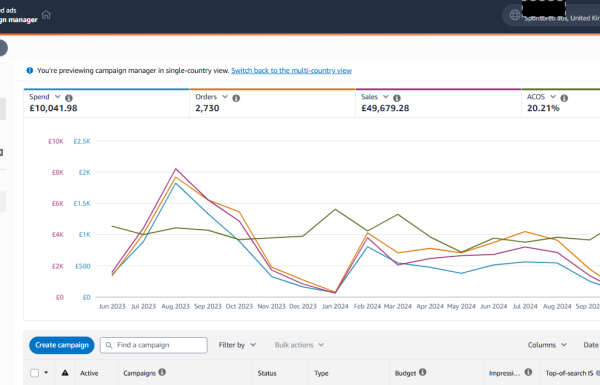Follow Switch back to multi-country view link
The width and height of the screenshot is (600, 385).
click(291, 70)
